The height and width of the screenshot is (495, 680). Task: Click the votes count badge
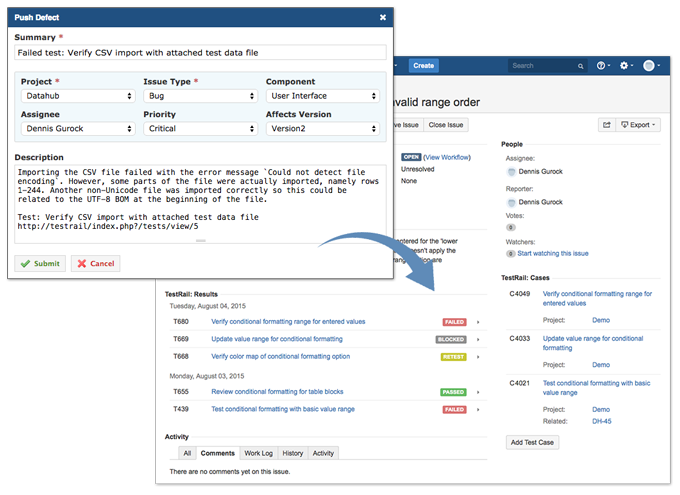511,227
